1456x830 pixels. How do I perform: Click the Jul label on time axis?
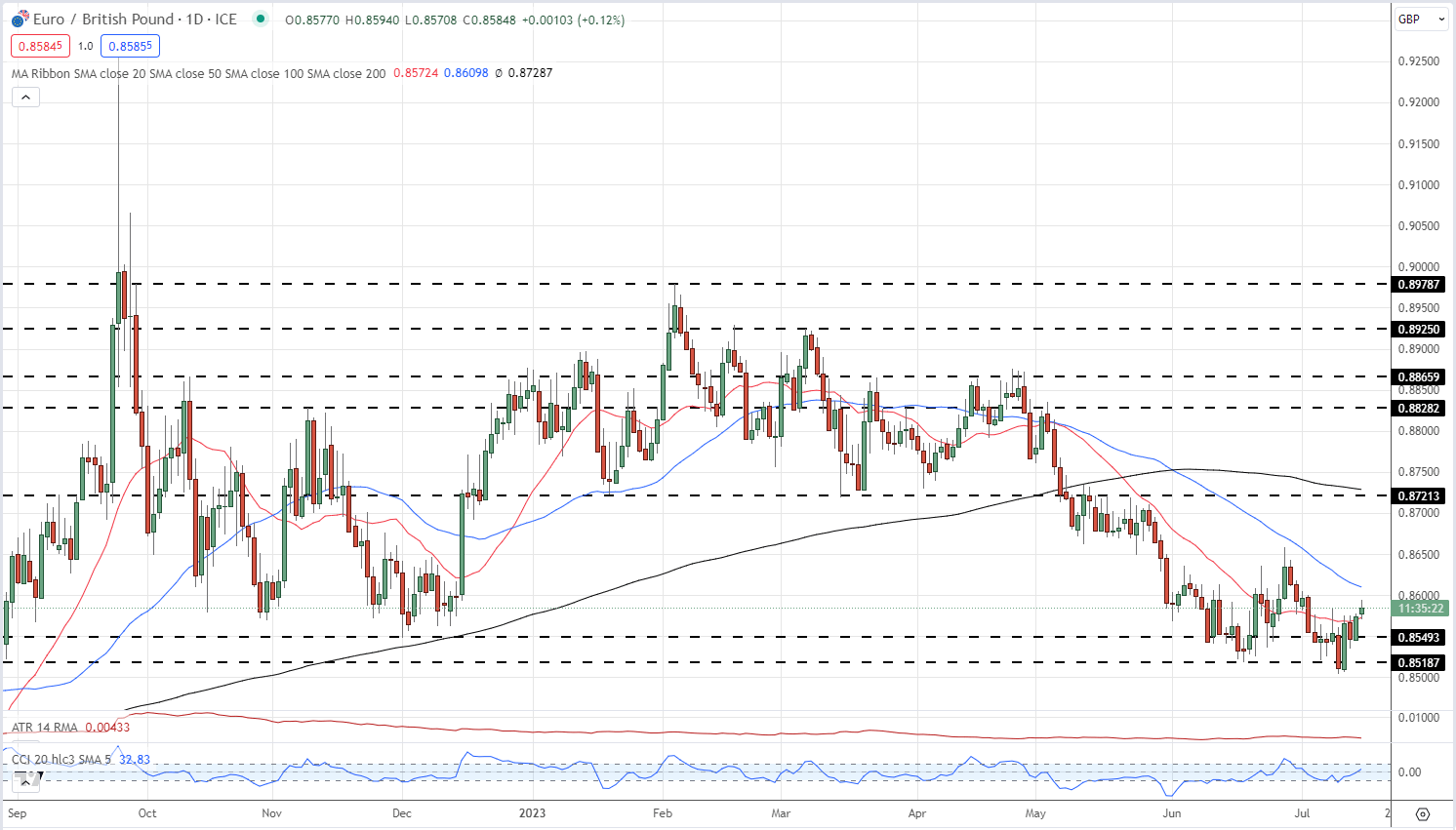1302,813
